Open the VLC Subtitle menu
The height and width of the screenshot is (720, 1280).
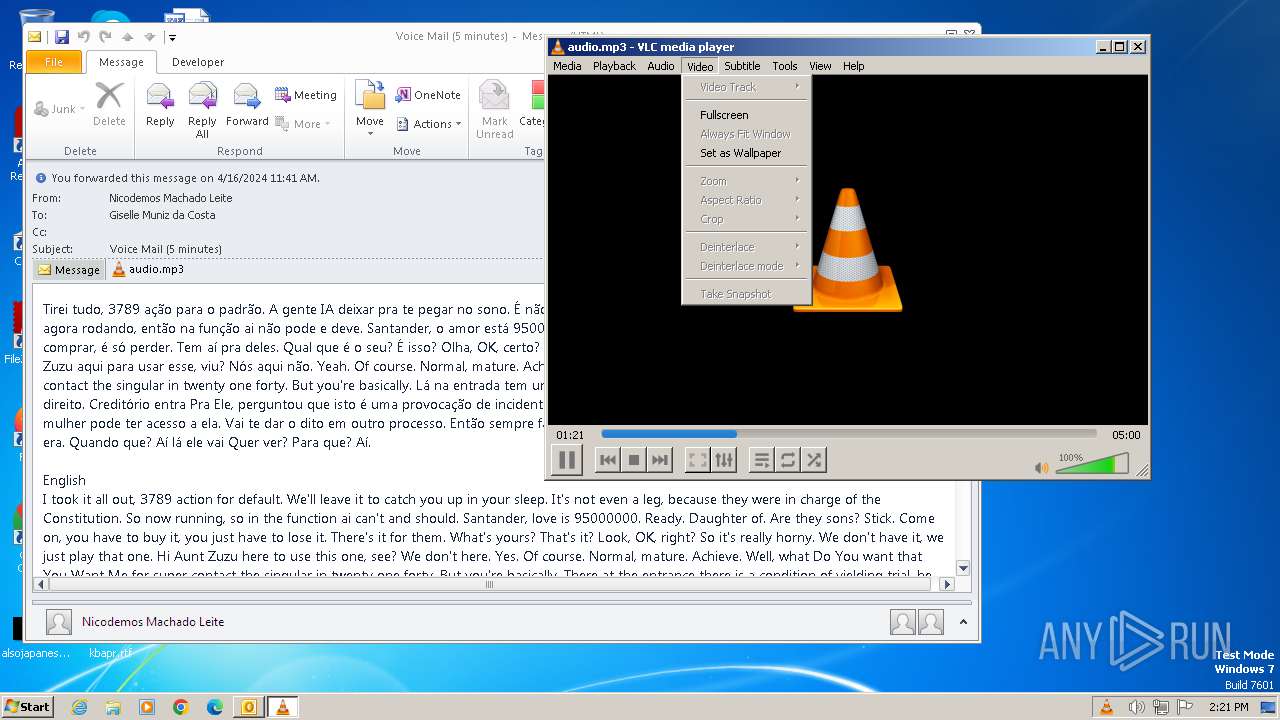742,66
